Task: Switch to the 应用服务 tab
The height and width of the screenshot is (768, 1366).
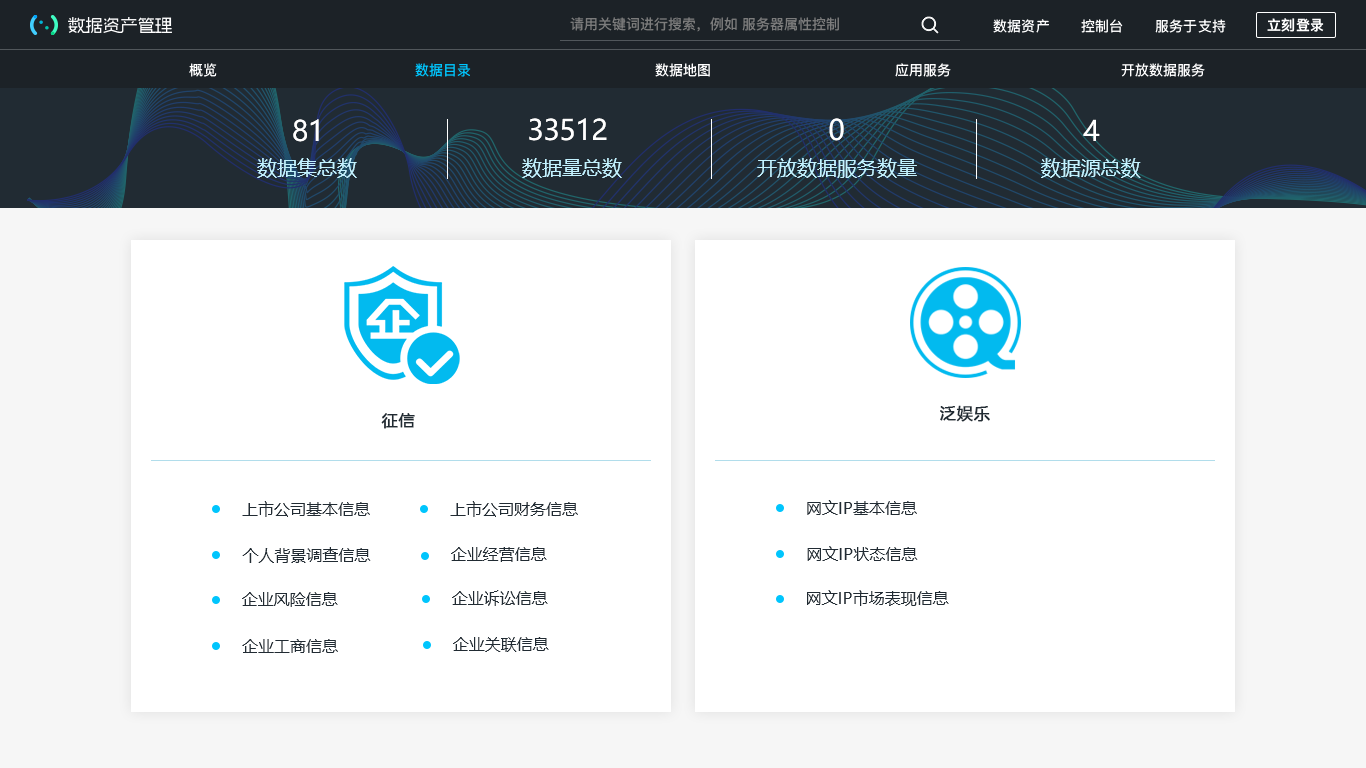Action: pos(923,70)
